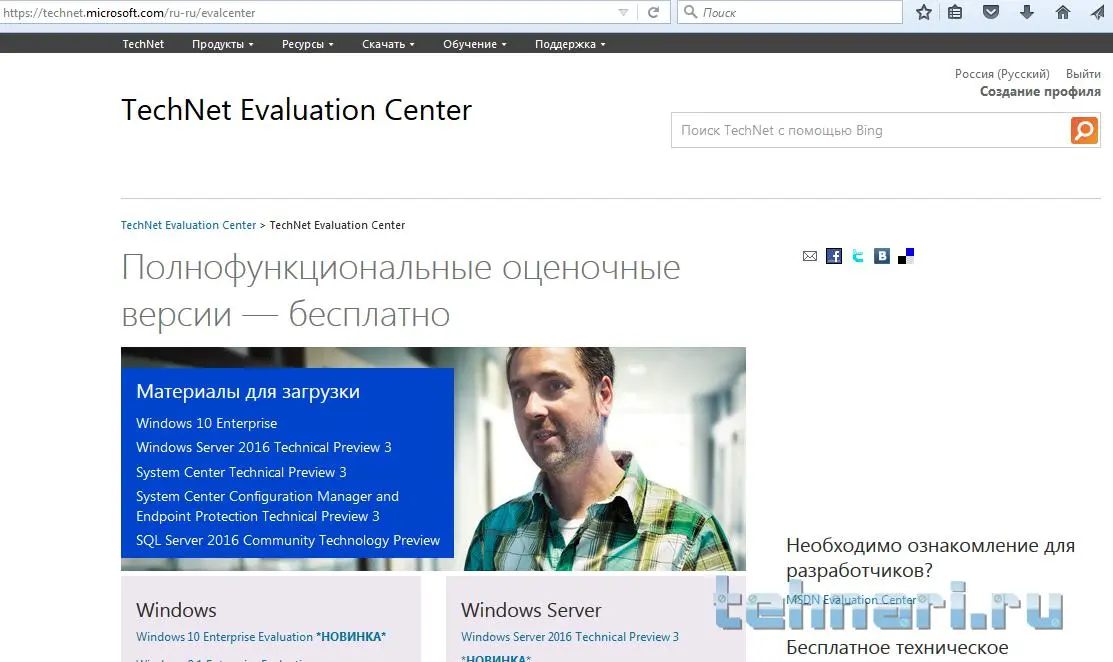Share page on Twitter icon
1113x662 pixels.
pos(858,256)
